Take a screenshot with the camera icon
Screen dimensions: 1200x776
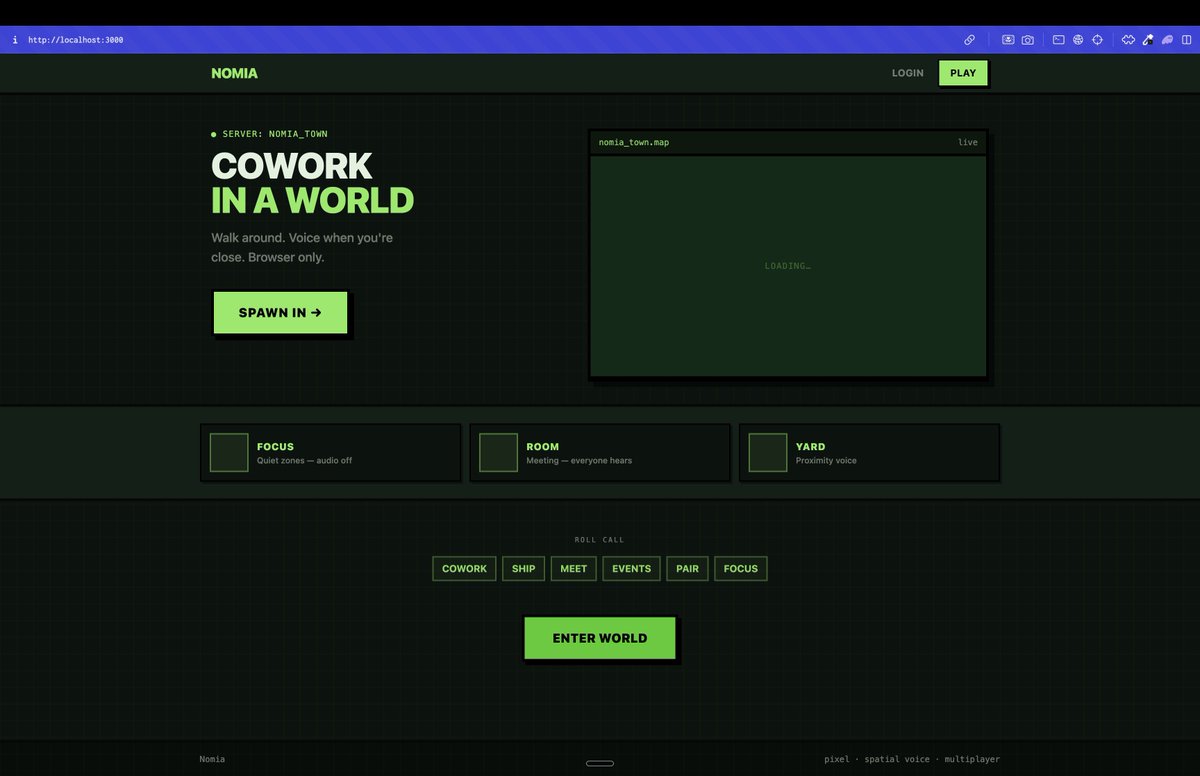[x=1027, y=40]
